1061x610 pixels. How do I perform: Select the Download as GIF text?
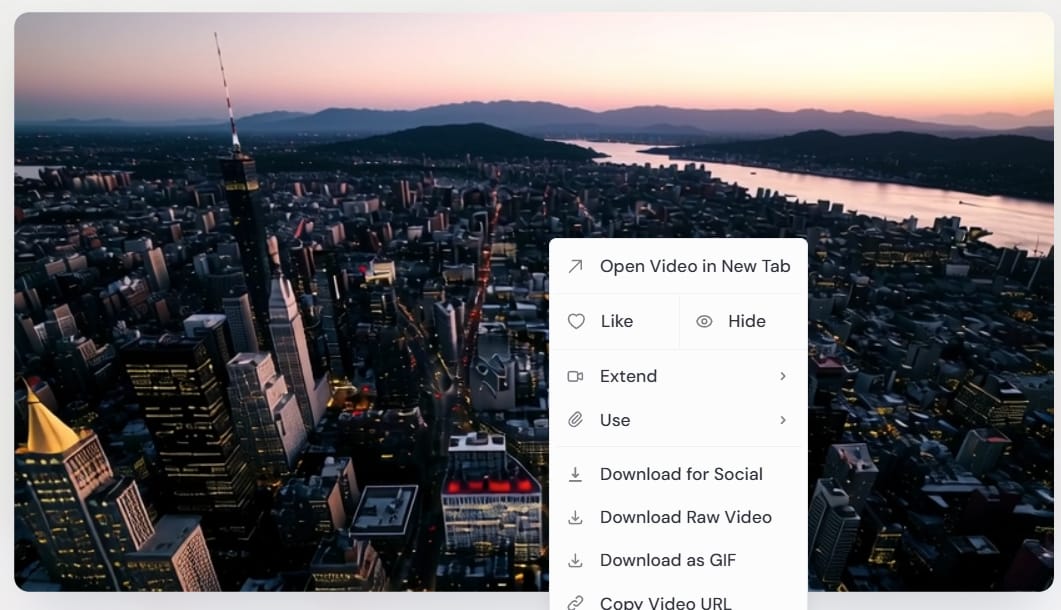[667, 560]
